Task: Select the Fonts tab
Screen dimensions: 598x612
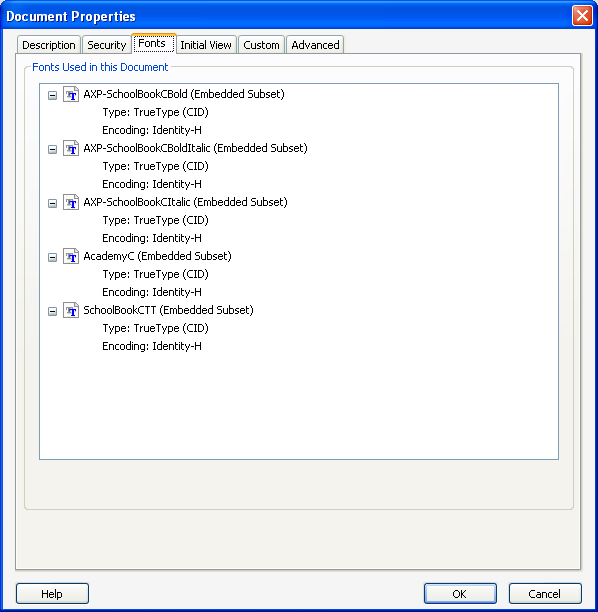Action: (x=153, y=43)
